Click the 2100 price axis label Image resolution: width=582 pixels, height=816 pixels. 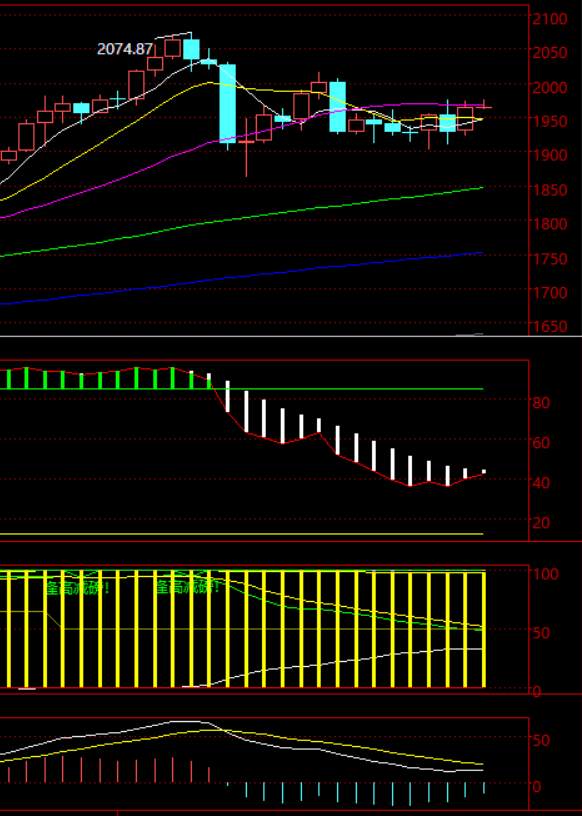pyautogui.click(x=550, y=19)
